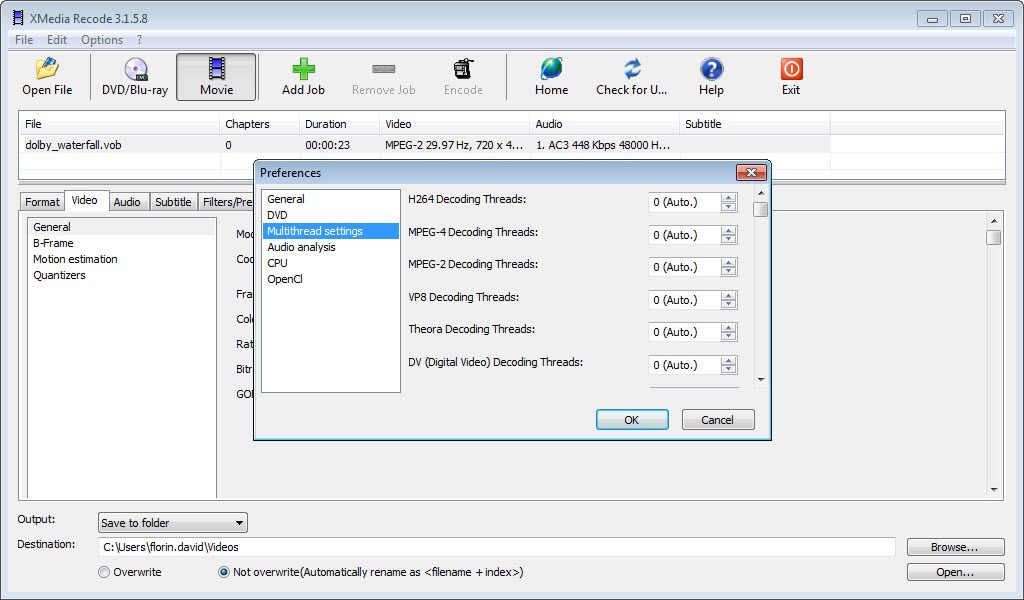This screenshot has height=600, width=1024.
Task: Close the Preferences dialog with red X
Action: pyautogui.click(x=751, y=172)
